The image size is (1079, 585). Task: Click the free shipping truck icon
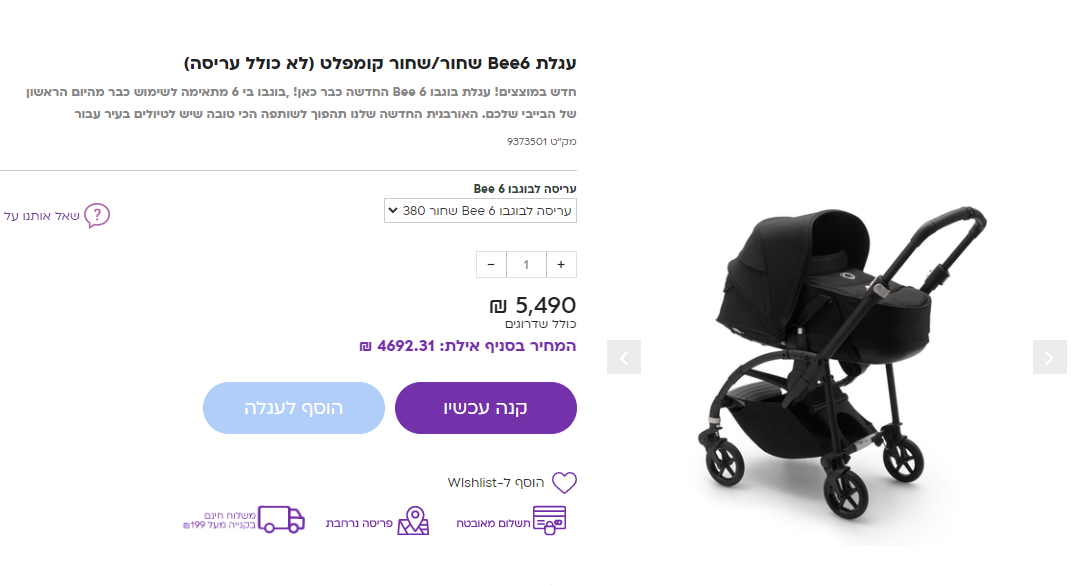[282, 520]
